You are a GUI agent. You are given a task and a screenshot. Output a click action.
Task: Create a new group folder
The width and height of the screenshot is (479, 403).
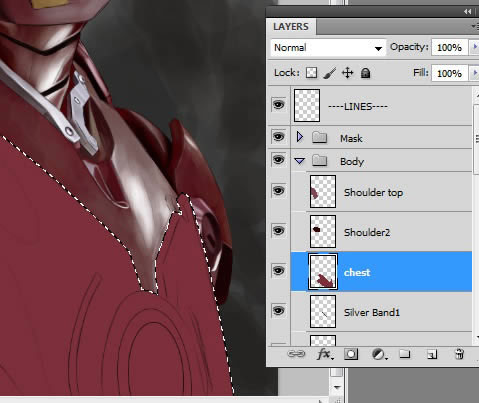click(405, 354)
